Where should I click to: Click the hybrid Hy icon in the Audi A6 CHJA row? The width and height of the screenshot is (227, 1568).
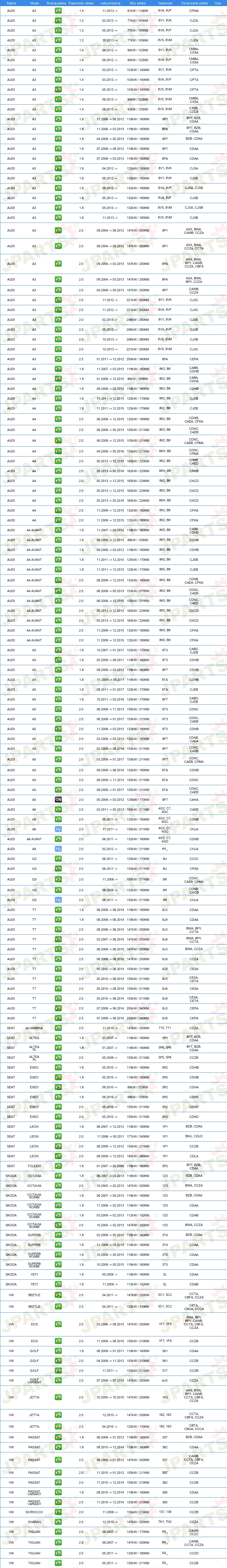pos(59,829)
